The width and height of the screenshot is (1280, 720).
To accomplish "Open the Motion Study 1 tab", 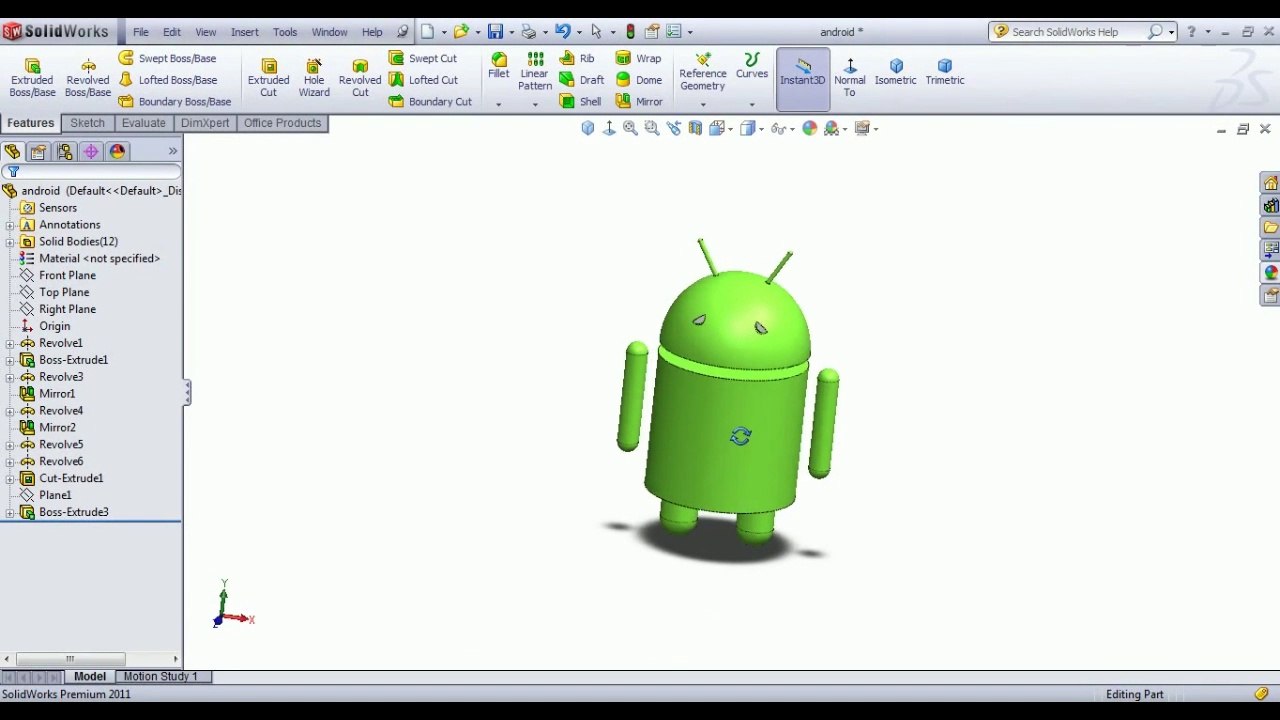I will [x=160, y=677].
